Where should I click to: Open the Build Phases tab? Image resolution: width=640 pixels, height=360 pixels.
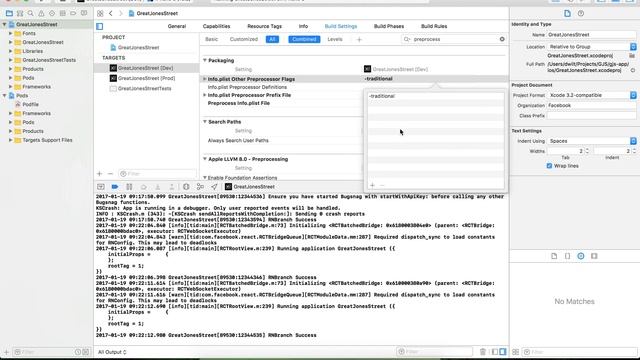(389, 26)
